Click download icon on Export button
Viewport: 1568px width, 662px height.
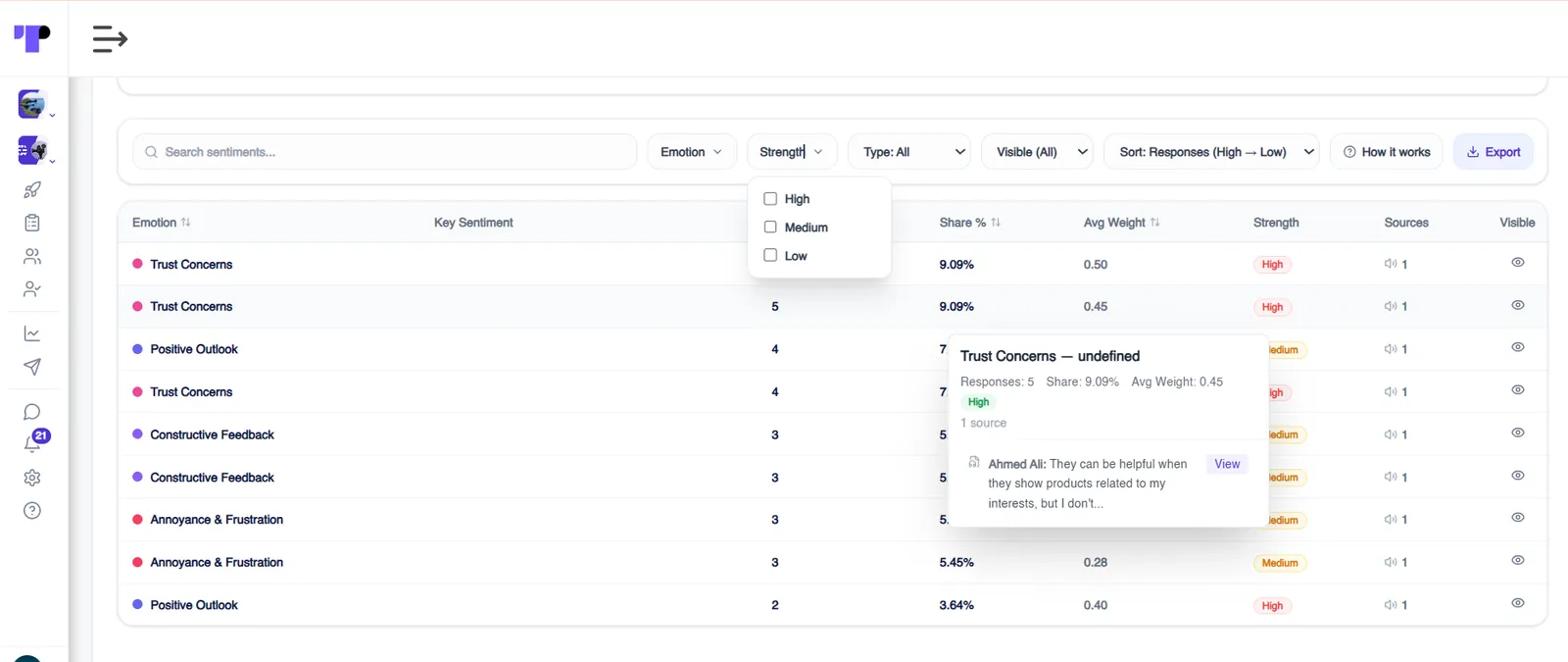click(1472, 152)
